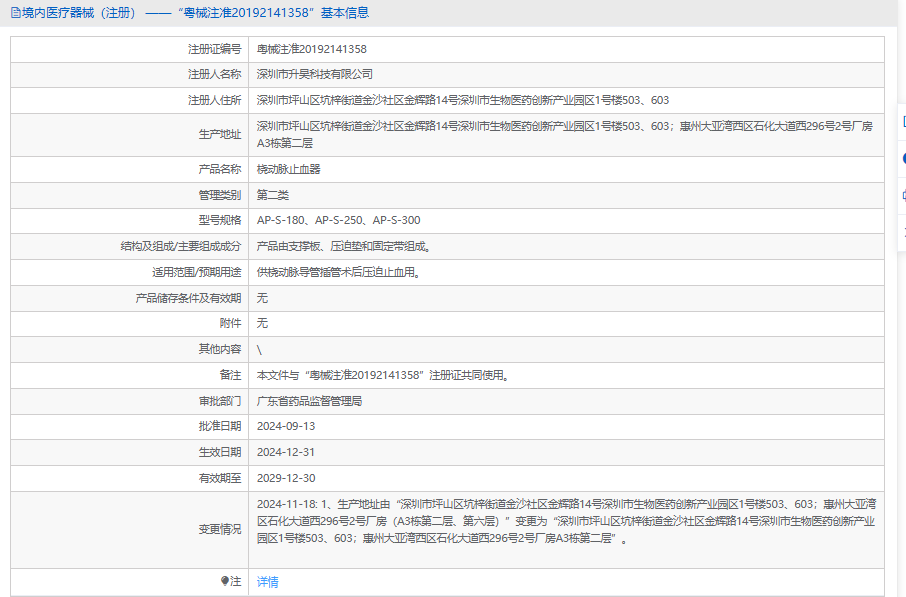906x597 pixels.
Task: Click the 审批部门 label
Action: tap(220, 401)
